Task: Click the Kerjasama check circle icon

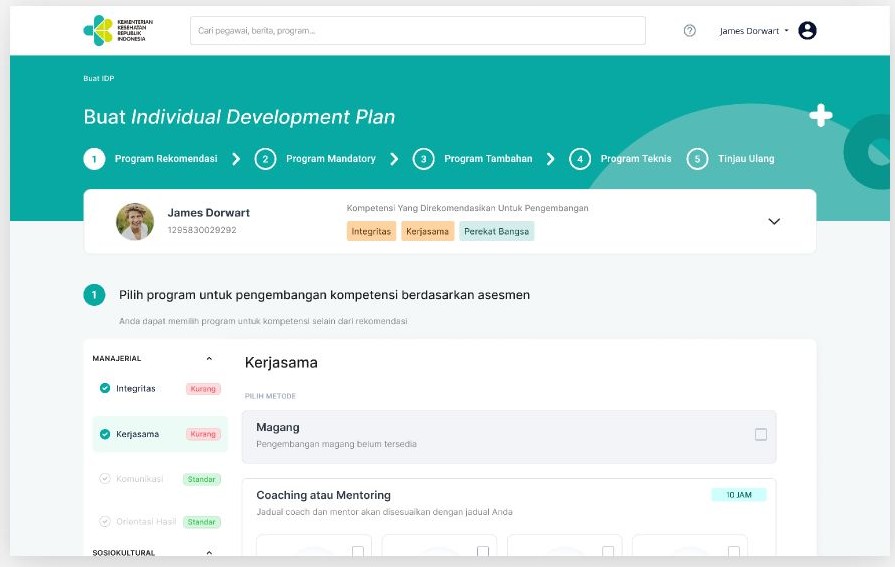Action: click(x=105, y=434)
